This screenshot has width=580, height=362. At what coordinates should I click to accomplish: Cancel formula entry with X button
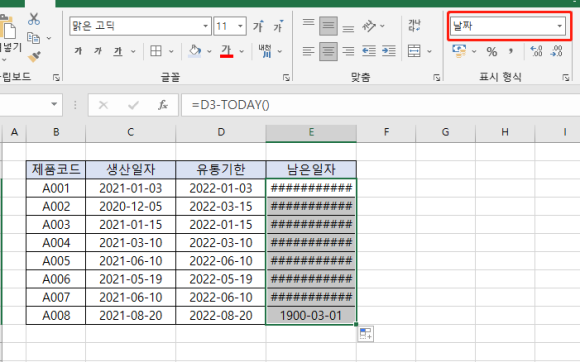(x=103, y=105)
